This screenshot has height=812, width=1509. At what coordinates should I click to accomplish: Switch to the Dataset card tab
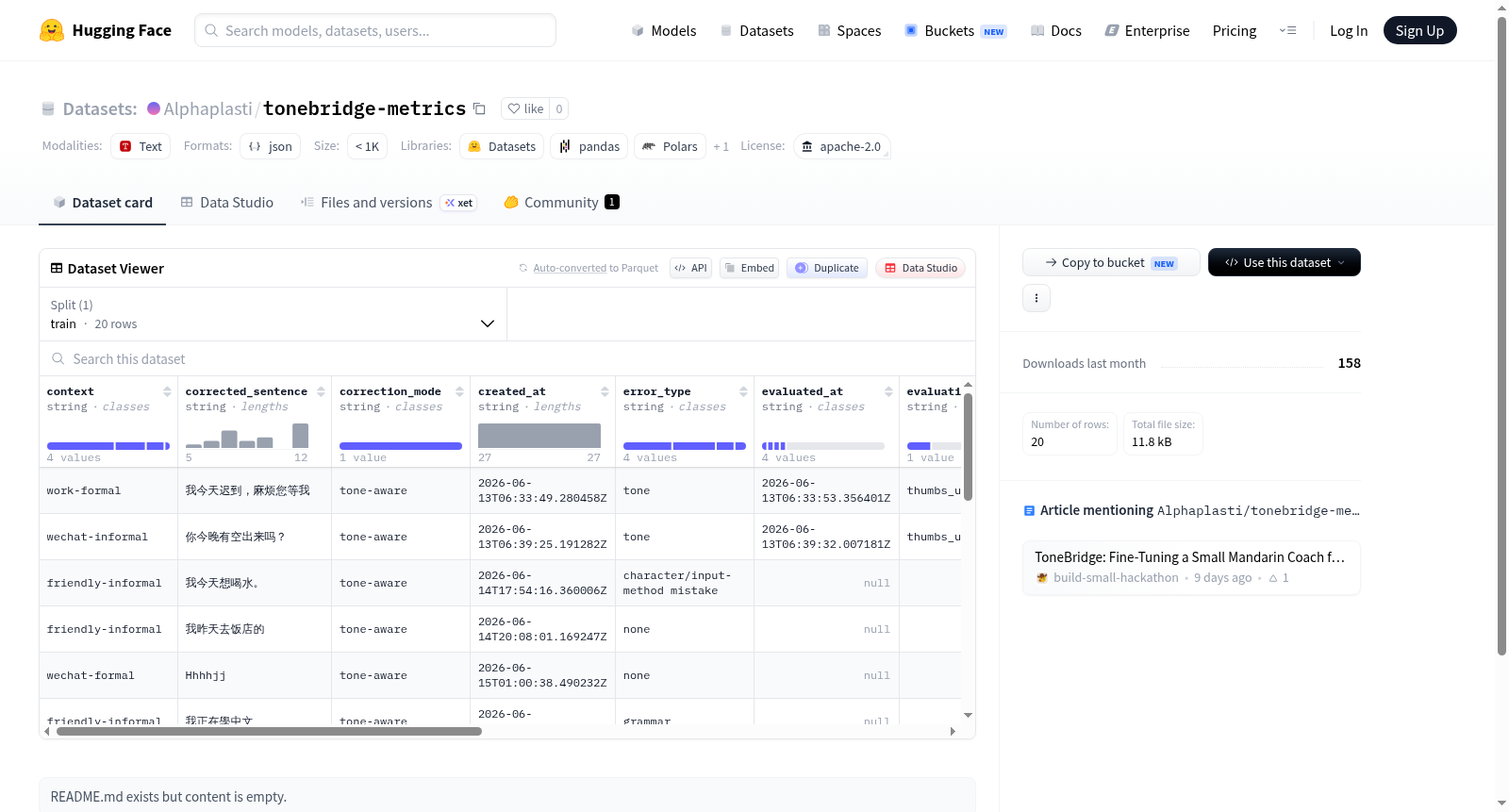103,202
